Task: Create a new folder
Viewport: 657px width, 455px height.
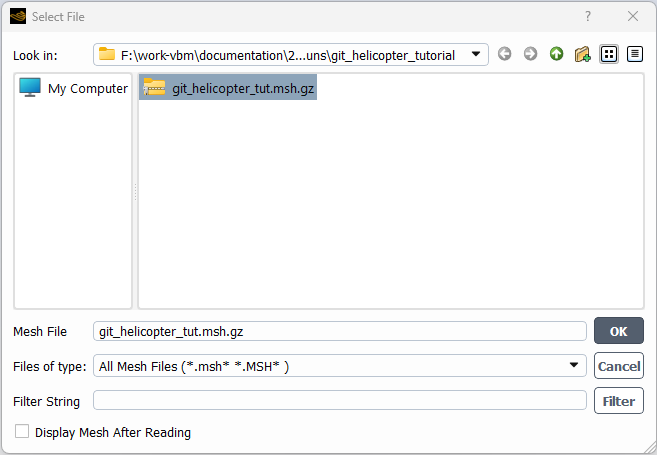Action: (582, 54)
